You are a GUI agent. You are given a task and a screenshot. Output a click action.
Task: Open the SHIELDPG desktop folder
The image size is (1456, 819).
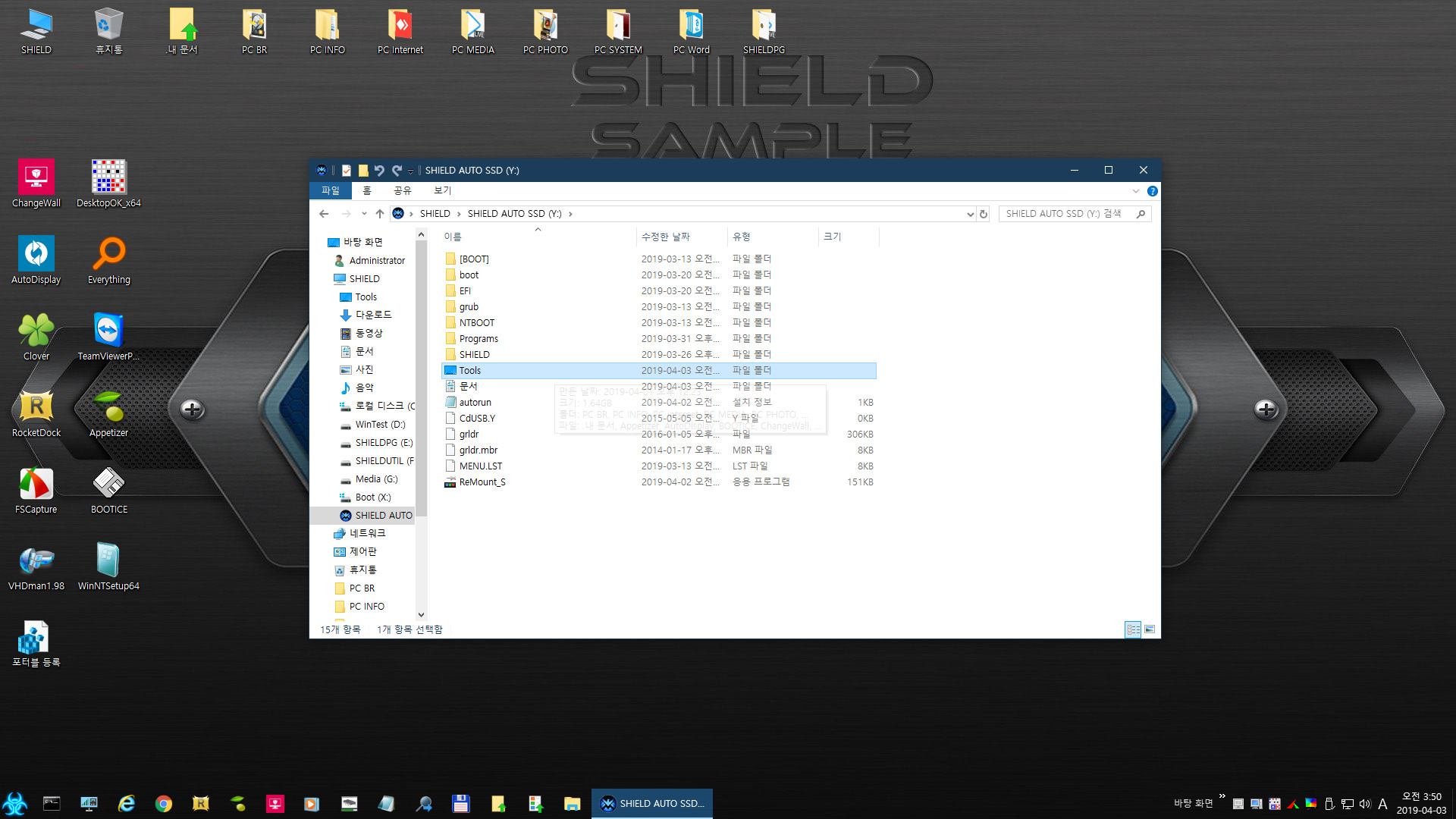coord(764,31)
